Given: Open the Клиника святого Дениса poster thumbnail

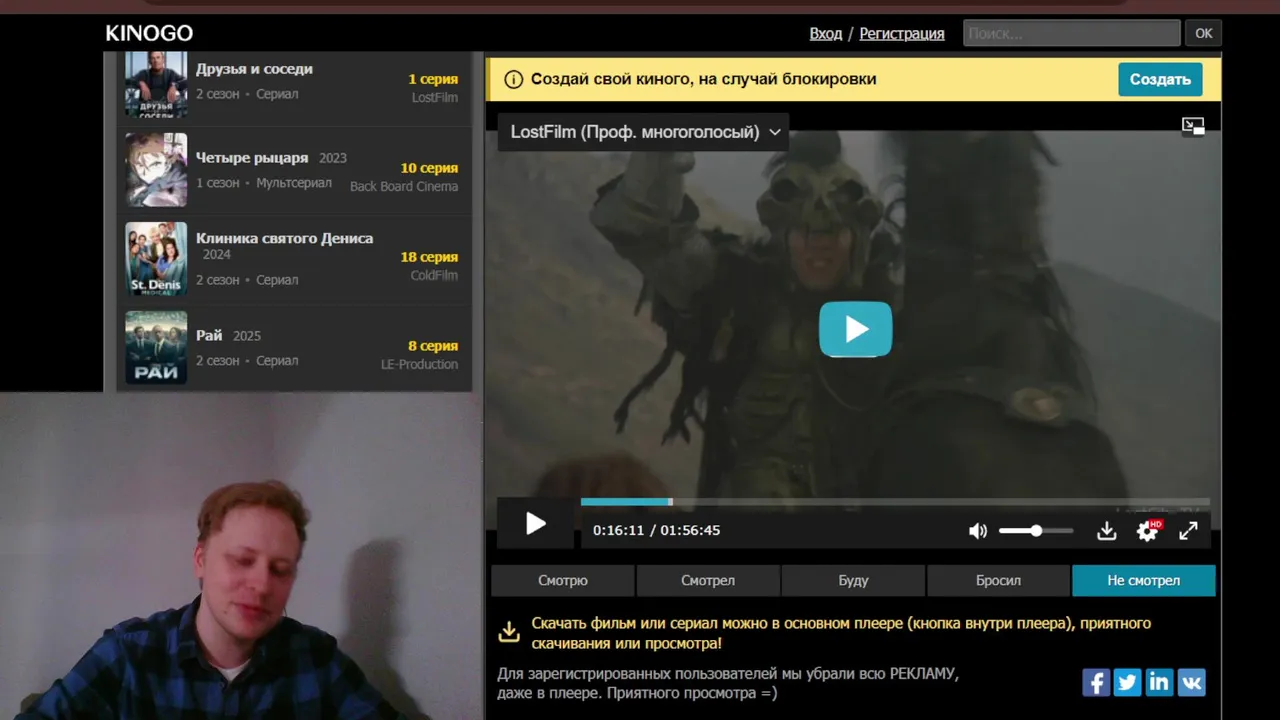Looking at the screenshot, I should point(156,259).
